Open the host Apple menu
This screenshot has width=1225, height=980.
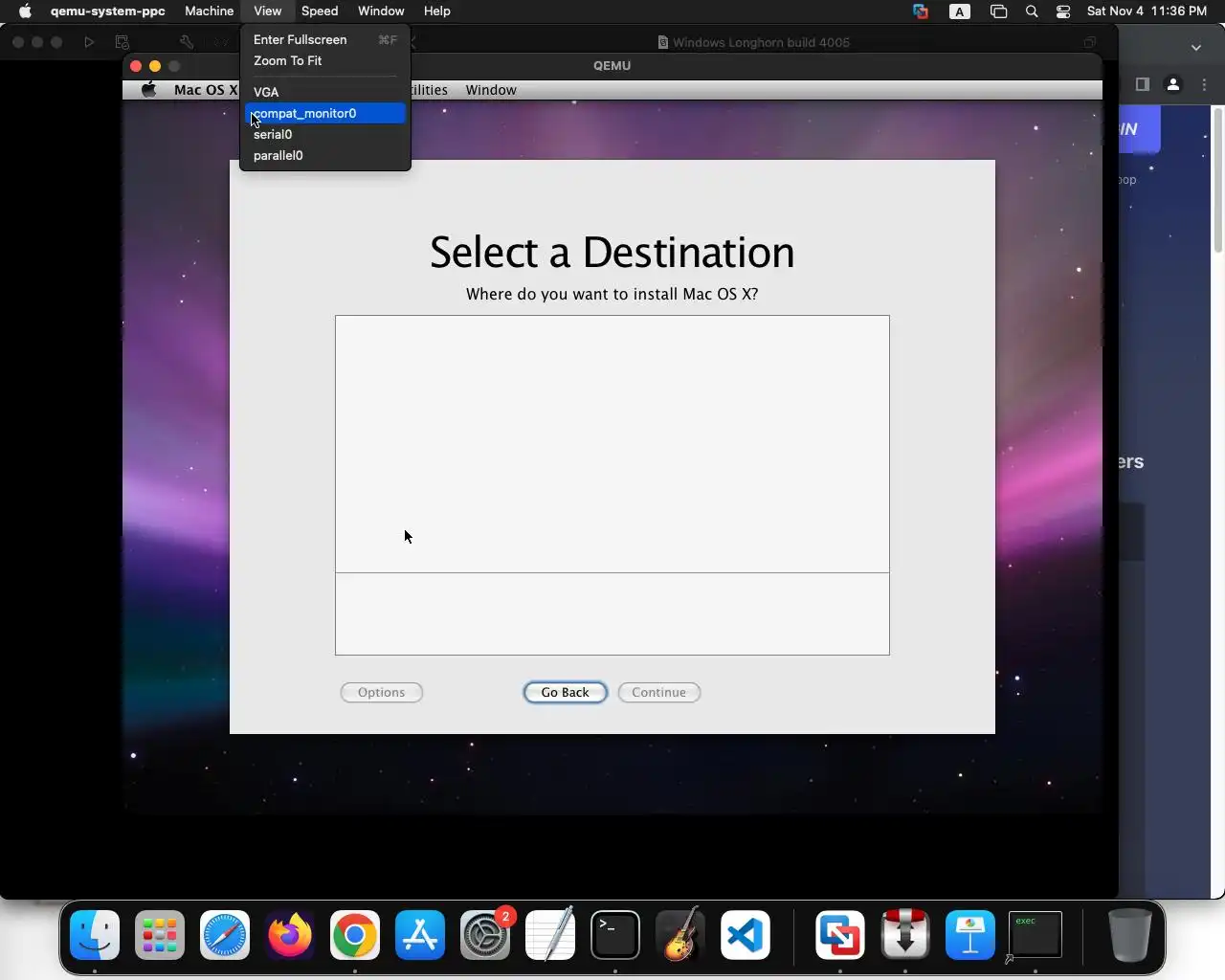[25, 11]
